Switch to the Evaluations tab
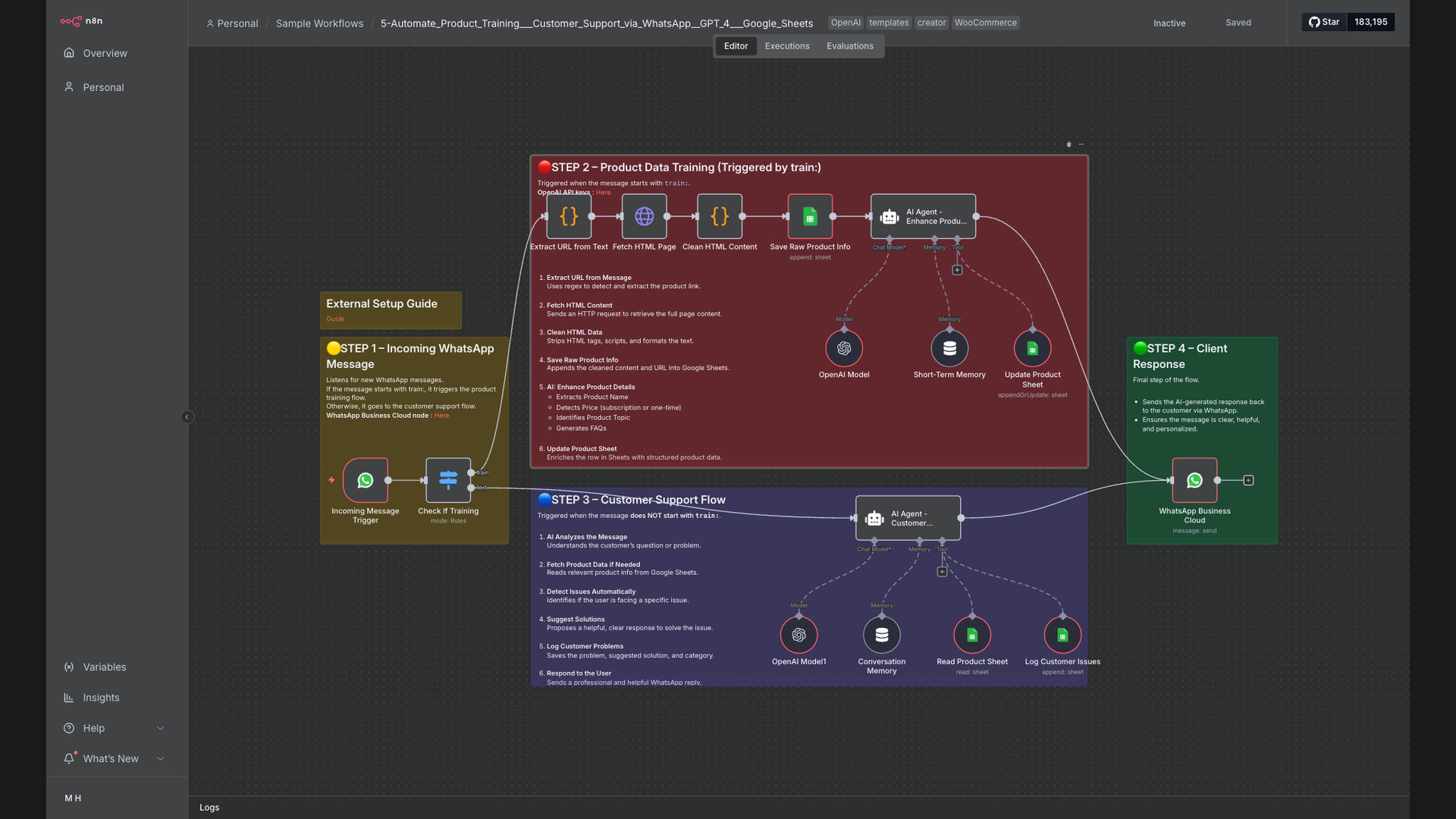 coord(850,46)
